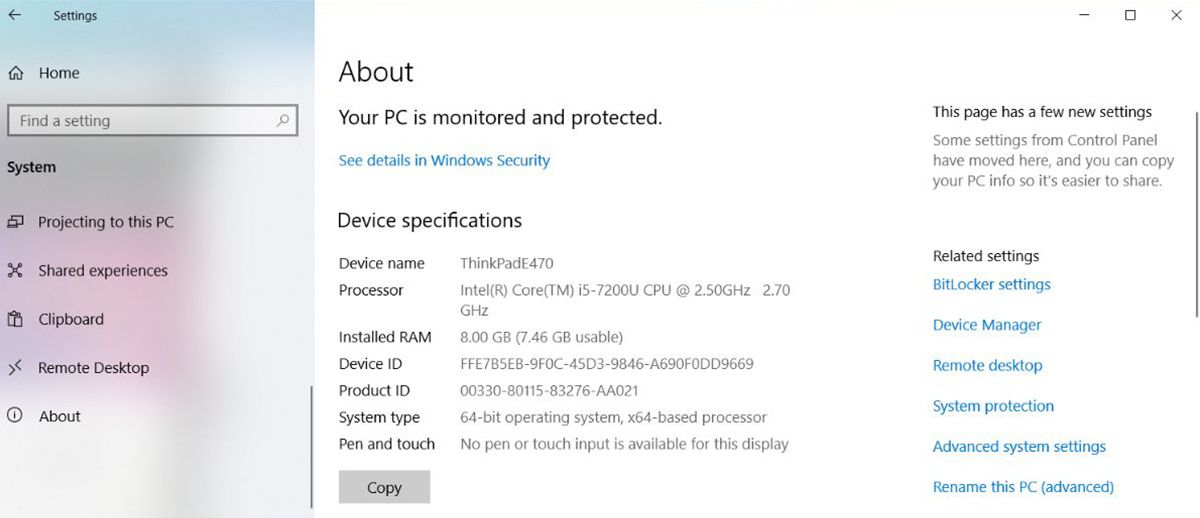Image resolution: width=1200 pixels, height=518 pixels.
Task: Click the back arrow icon
Action: 15,15
